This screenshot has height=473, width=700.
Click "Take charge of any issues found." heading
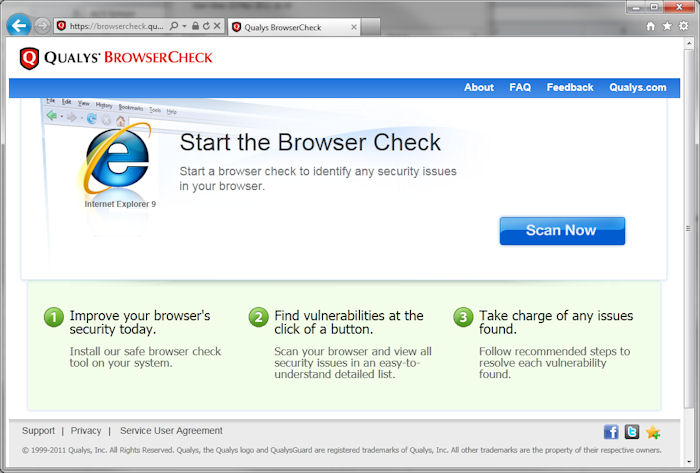click(556, 322)
